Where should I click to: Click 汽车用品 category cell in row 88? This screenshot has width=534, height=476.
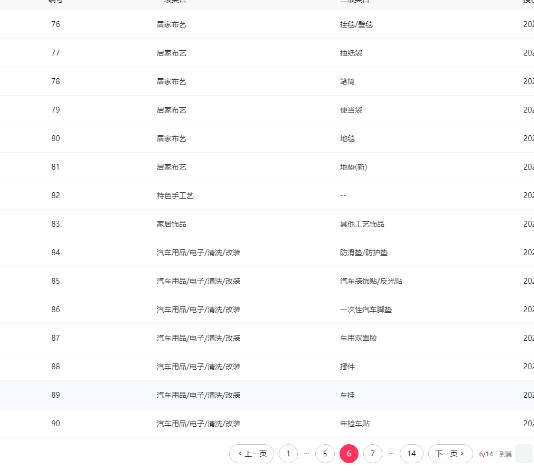pyautogui.click(x=198, y=367)
